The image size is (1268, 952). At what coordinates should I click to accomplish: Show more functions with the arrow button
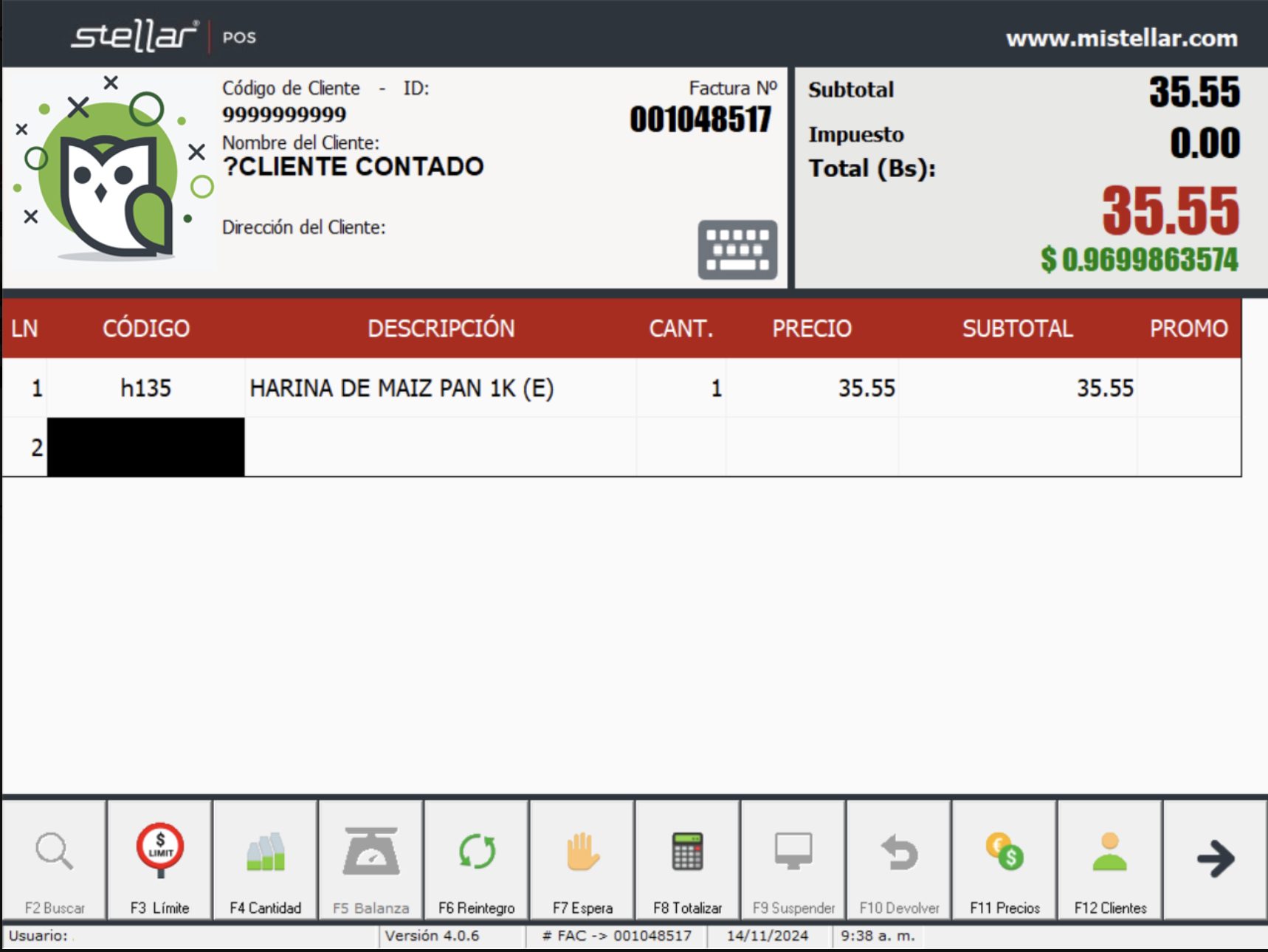tap(1215, 860)
